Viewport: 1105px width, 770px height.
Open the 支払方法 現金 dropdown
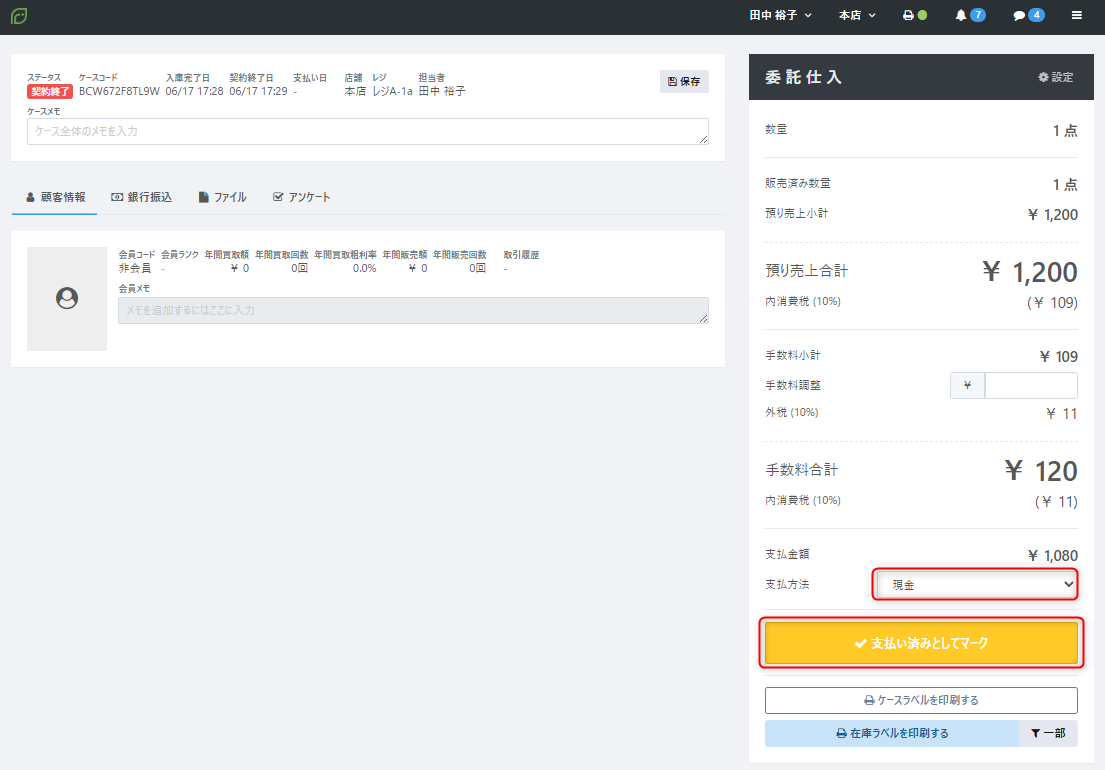click(975, 585)
